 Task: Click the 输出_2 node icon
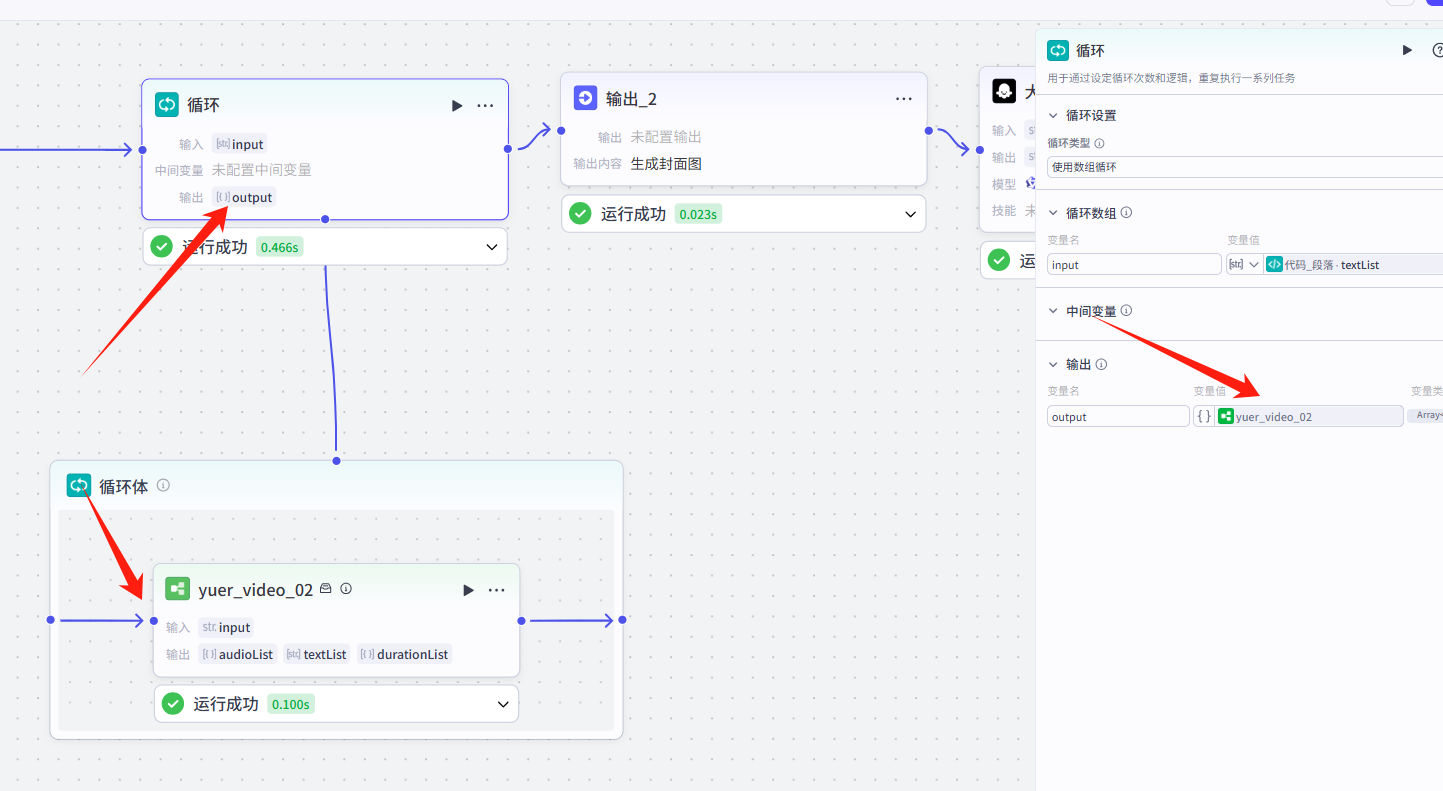tap(585, 98)
